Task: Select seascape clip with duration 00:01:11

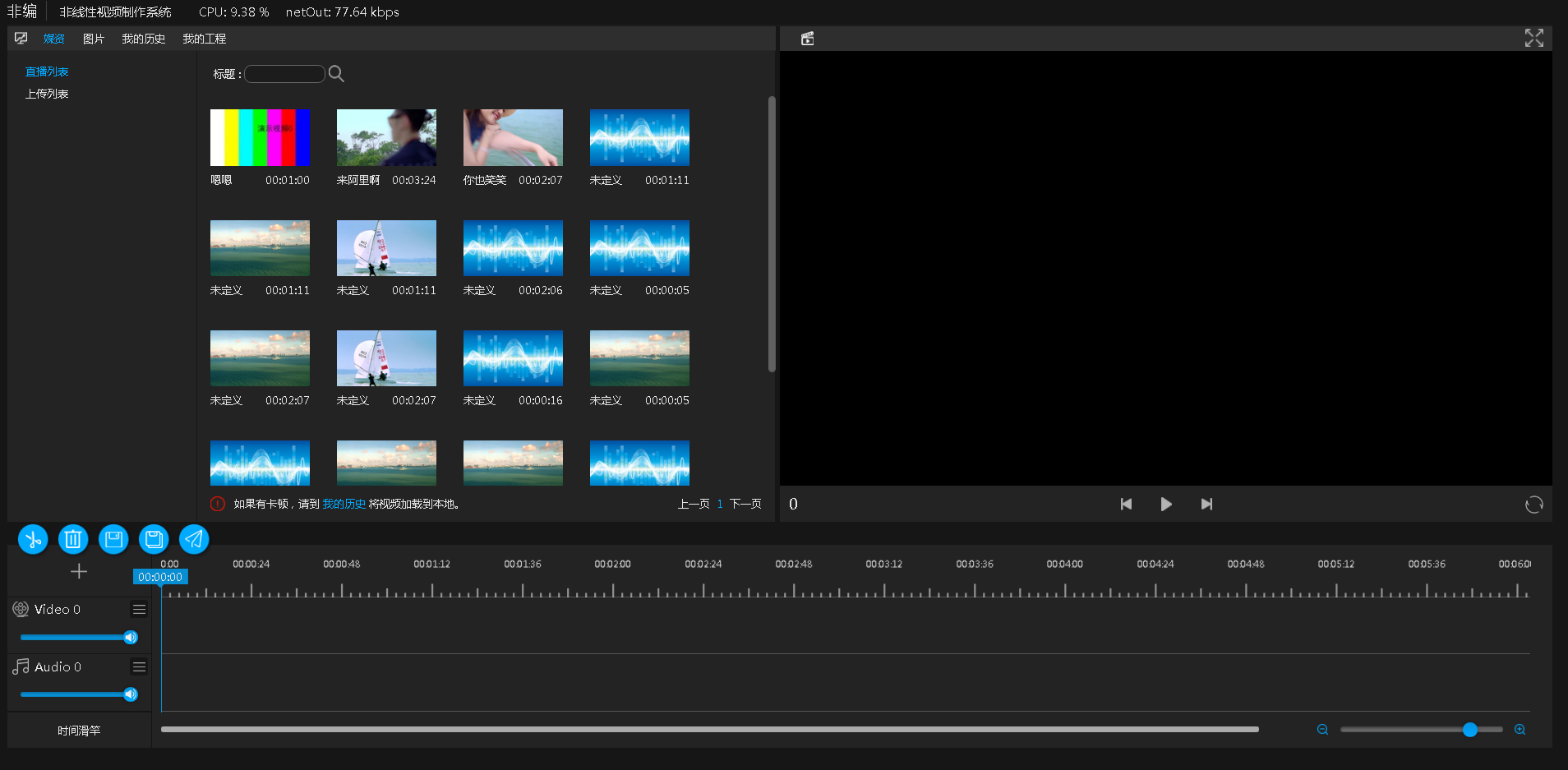Action: tap(260, 247)
